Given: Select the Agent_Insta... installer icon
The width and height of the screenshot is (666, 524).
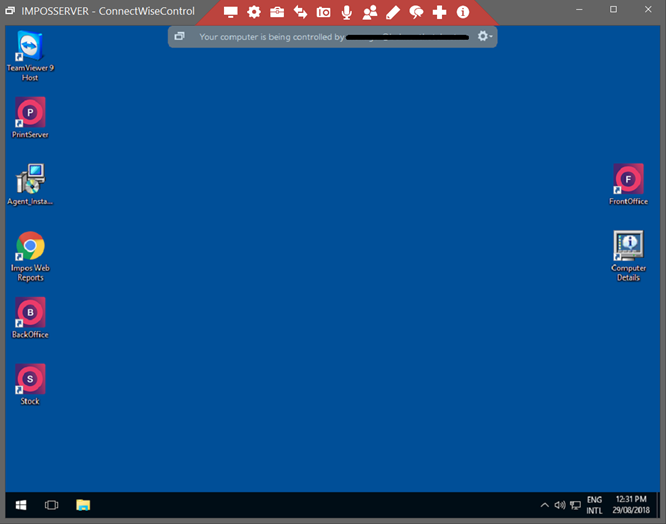Looking at the screenshot, I should click(x=30, y=184).
